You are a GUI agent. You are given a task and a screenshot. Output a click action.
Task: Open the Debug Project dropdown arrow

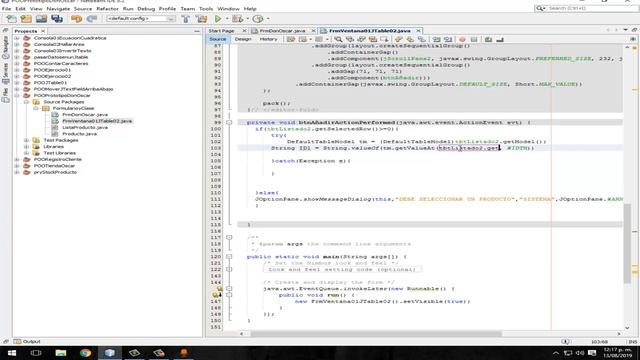click(x=247, y=18)
